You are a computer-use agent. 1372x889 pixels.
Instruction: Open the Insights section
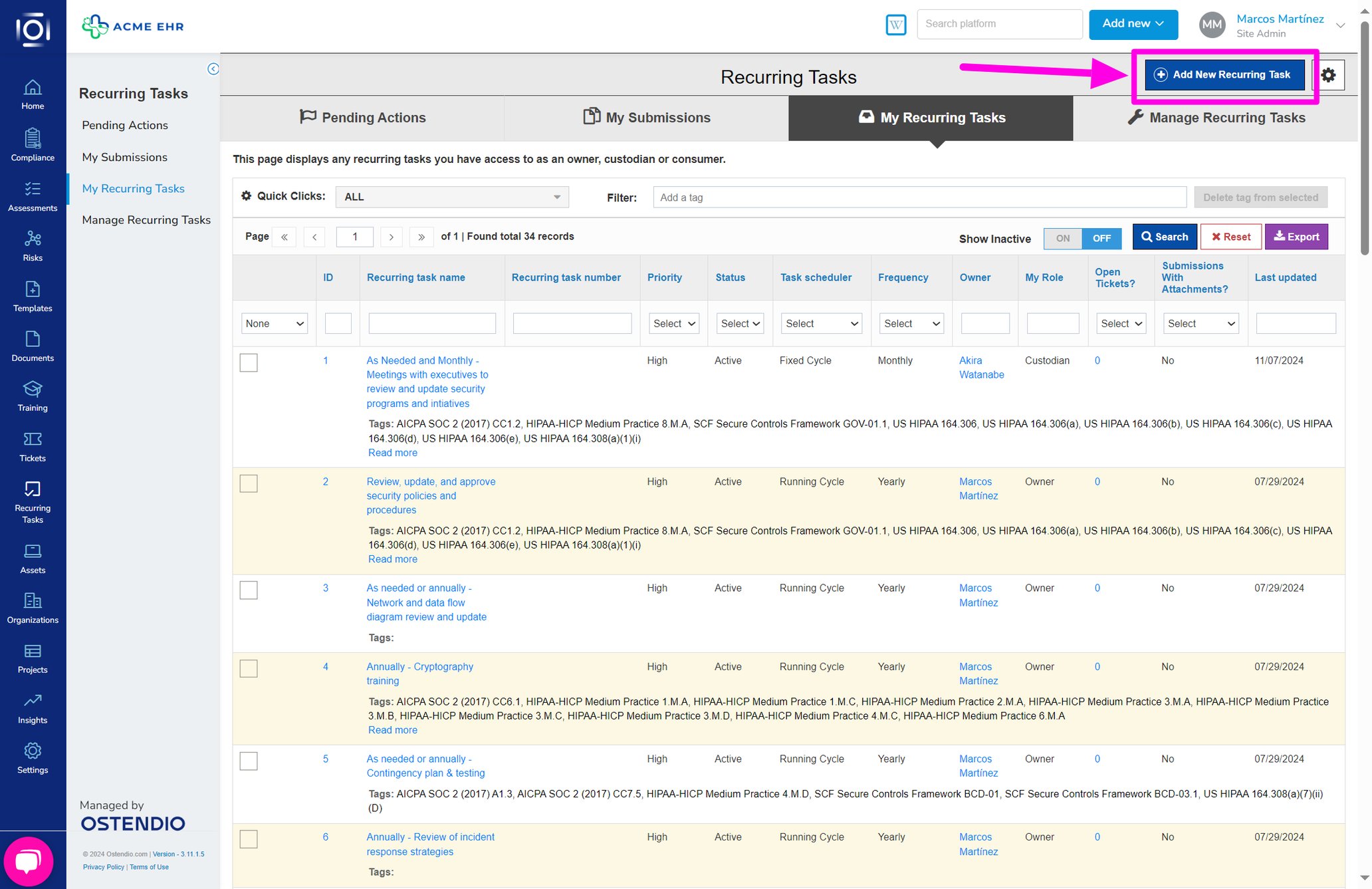click(x=33, y=706)
